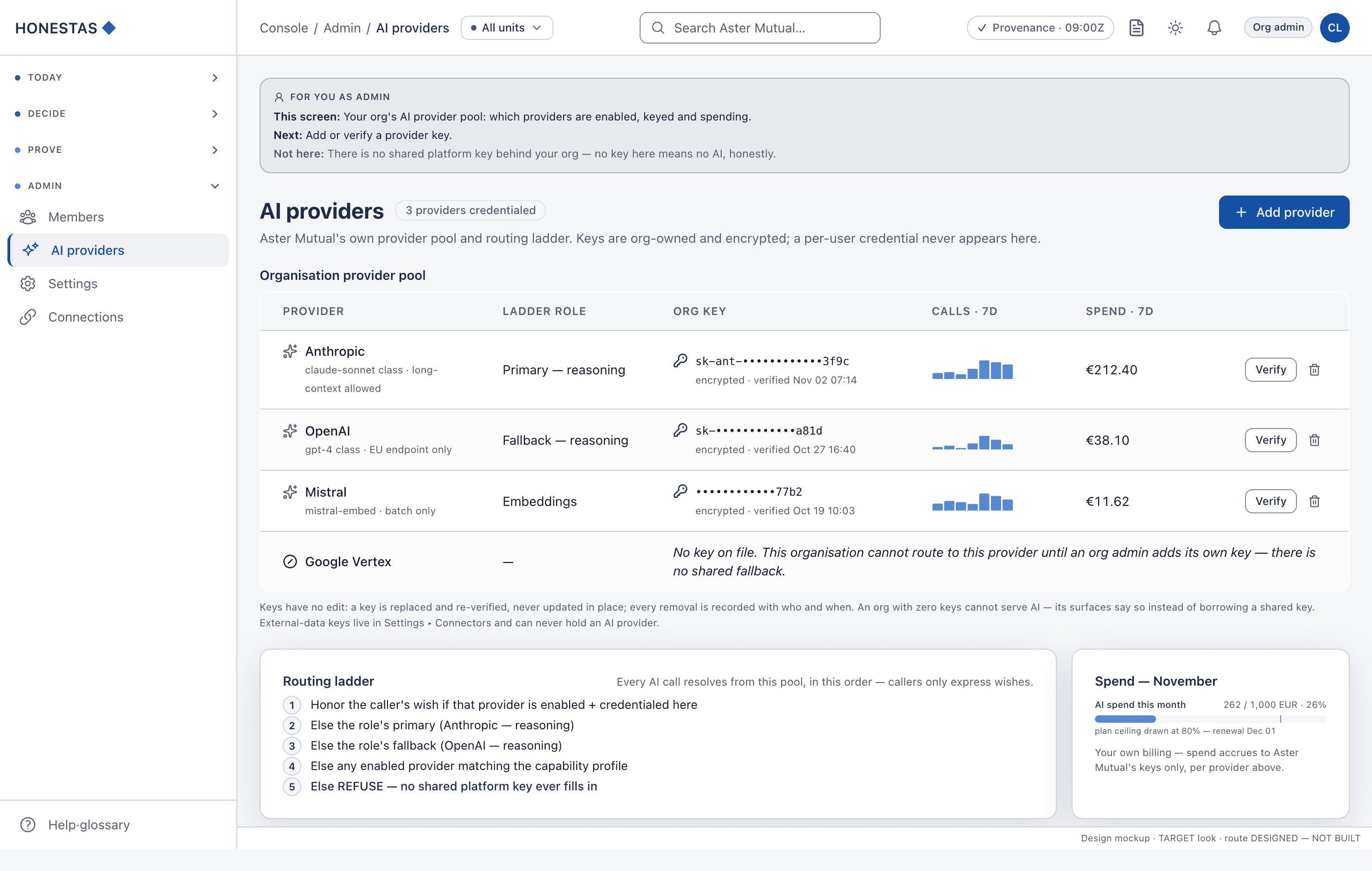Click the Honestas diamond logo
The width and height of the screenshot is (1372, 871).
(x=109, y=28)
